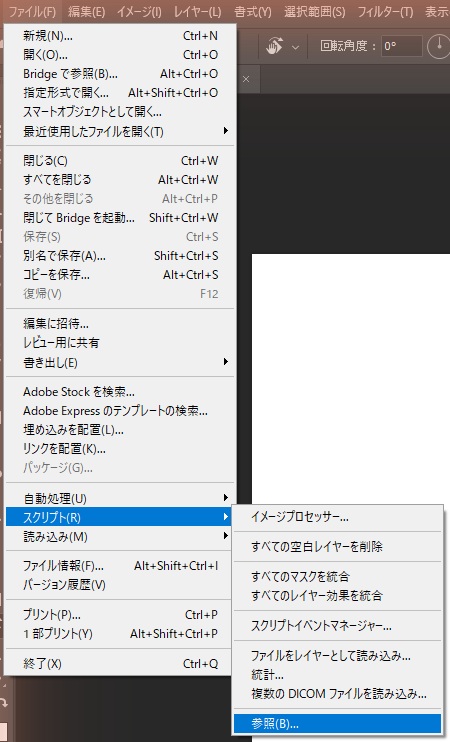Choose 新規(N)... menu item

[x=120, y=35]
